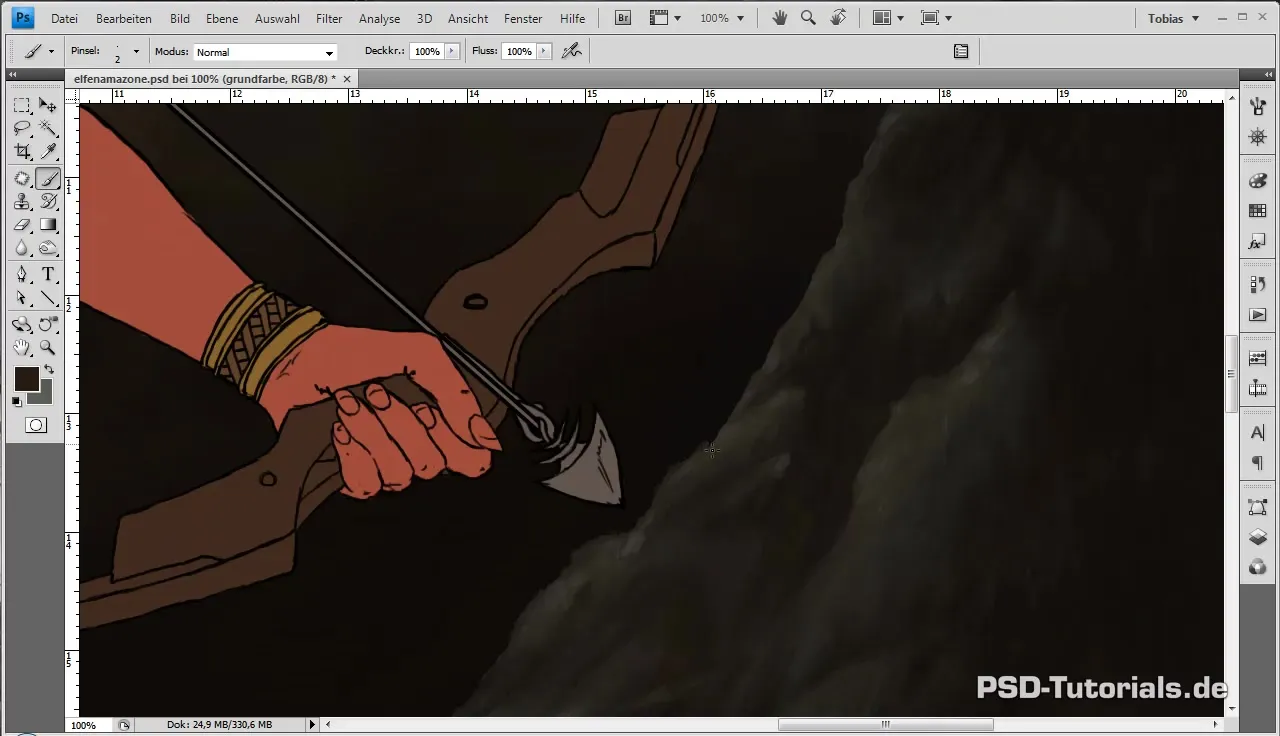The image size is (1280, 736).
Task: Open the Modus blend mode dropdown
Action: 265,52
